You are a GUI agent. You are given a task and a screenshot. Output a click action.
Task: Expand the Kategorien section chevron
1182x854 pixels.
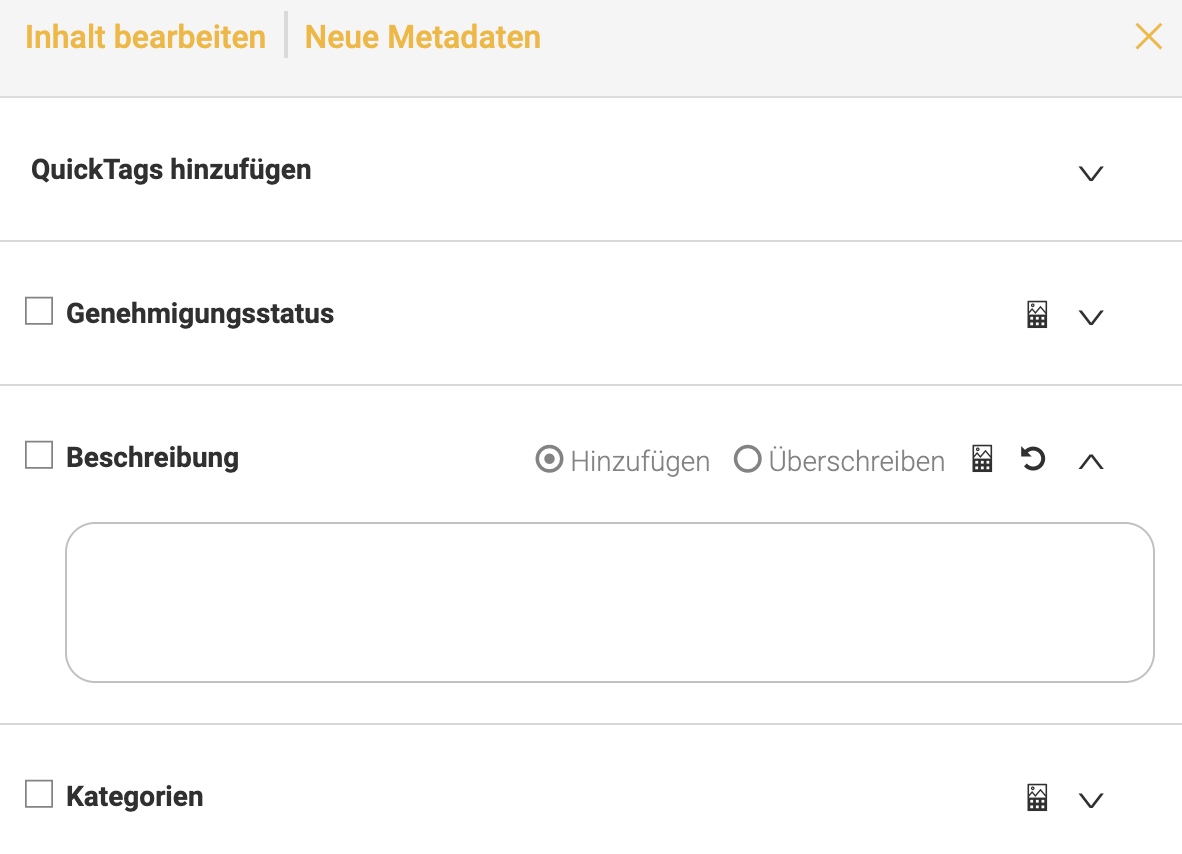click(1091, 799)
